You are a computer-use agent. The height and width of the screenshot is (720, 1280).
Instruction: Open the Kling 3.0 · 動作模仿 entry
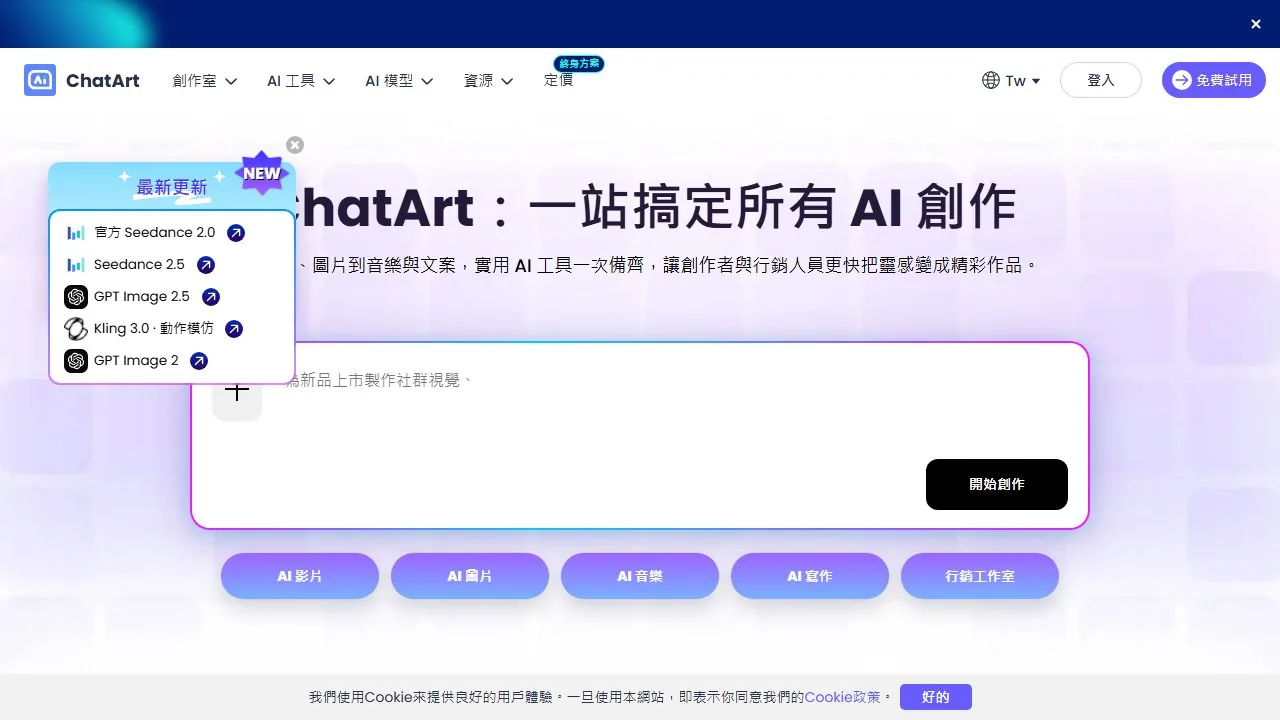(154, 329)
